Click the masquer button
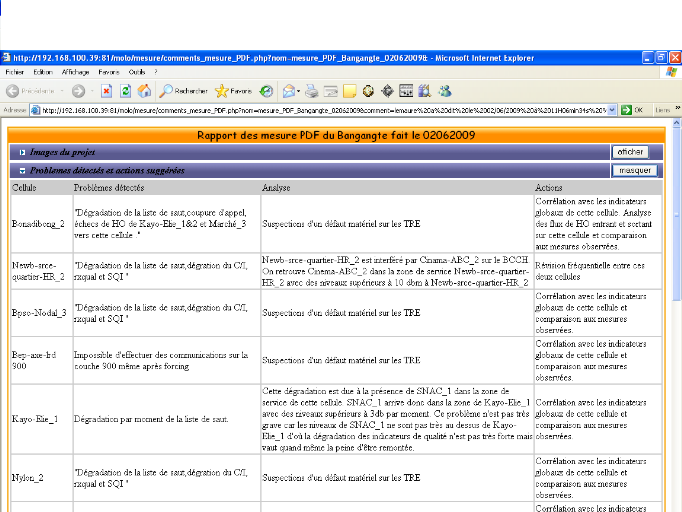The width and height of the screenshot is (682, 512). tap(634, 171)
